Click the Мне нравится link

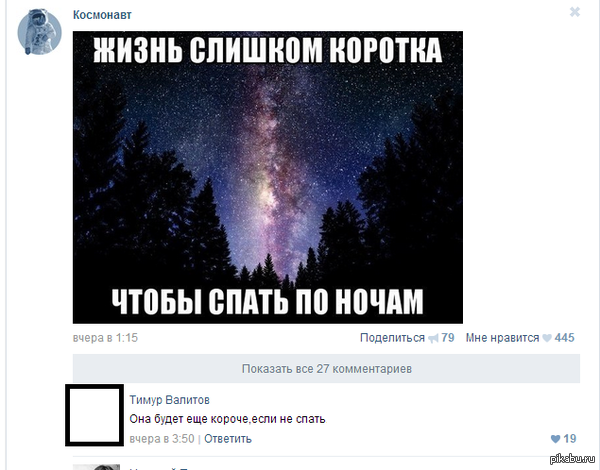pyautogui.click(x=502, y=338)
